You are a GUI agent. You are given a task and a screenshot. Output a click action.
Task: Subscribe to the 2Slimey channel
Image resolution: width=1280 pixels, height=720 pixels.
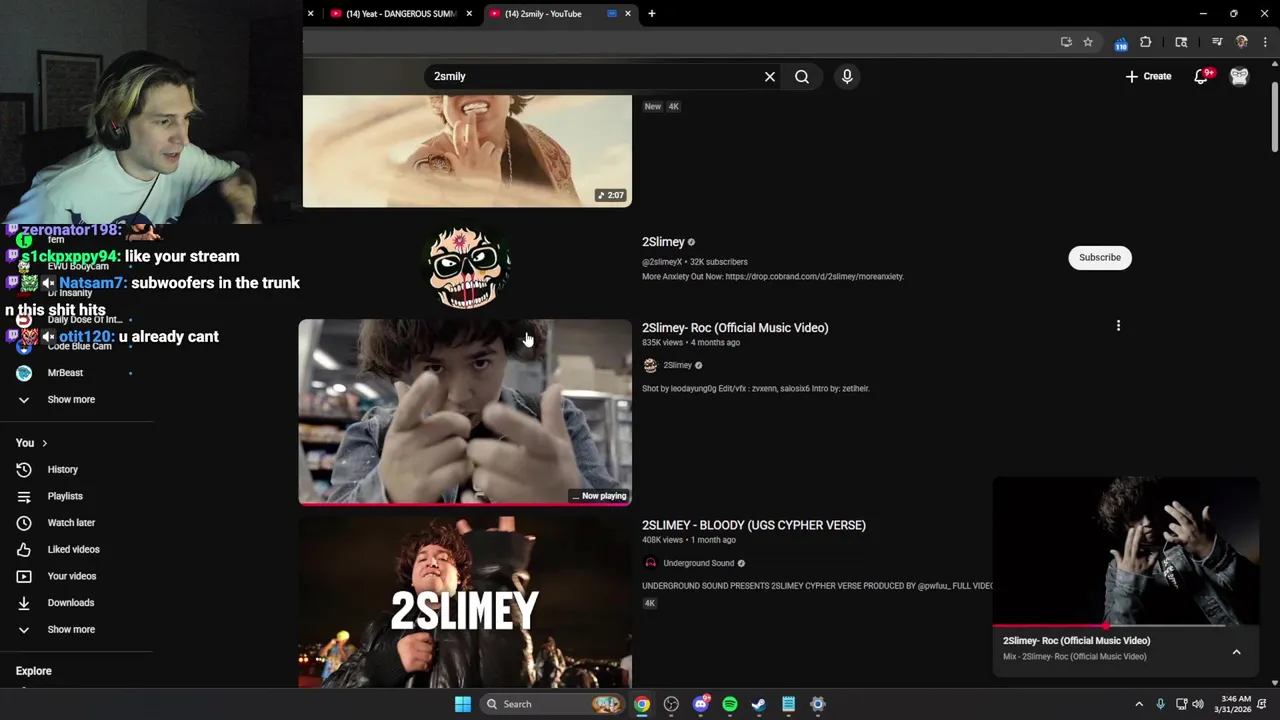[1100, 257]
